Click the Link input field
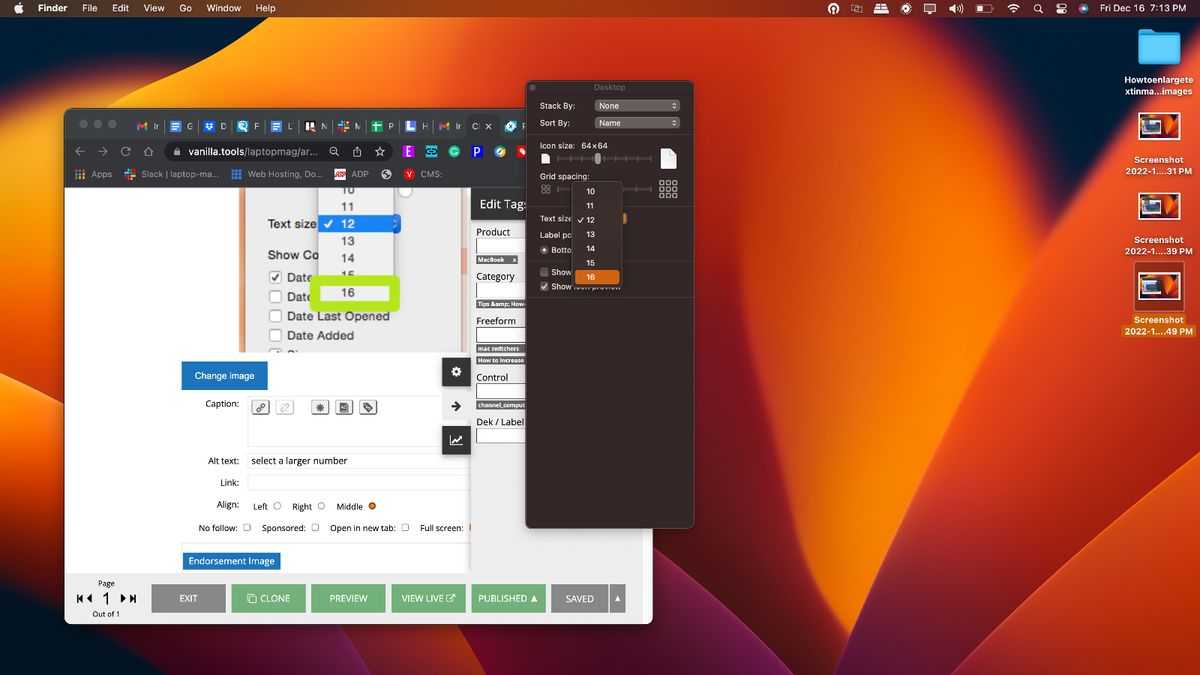This screenshot has width=1200, height=675. (358, 483)
